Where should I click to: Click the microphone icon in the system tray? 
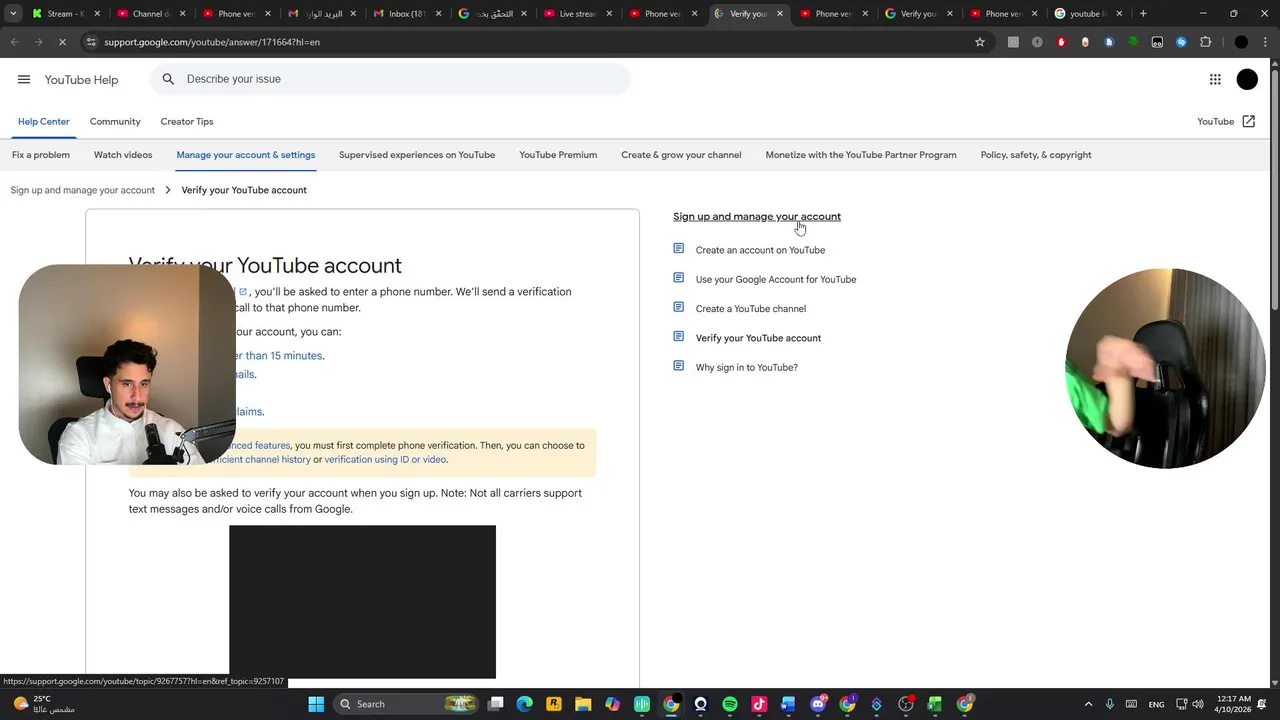click(x=1110, y=704)
